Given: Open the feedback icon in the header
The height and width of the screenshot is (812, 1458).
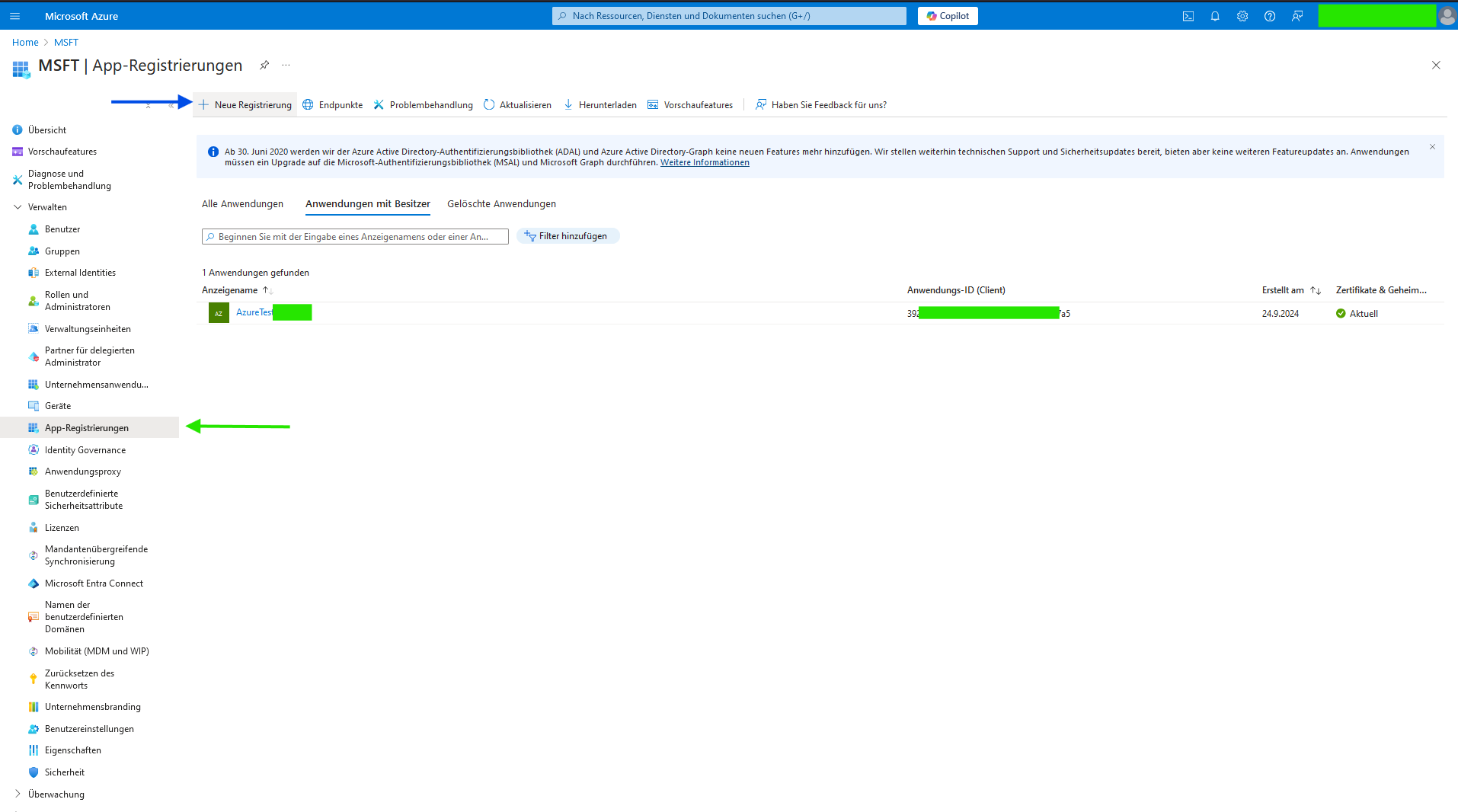Looking at the screenshot, I should (1297, 16).
